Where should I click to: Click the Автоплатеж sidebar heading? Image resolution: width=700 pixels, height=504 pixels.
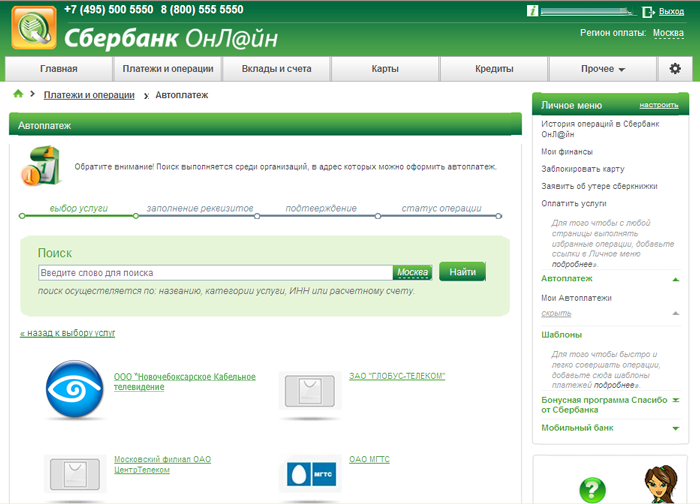tap(567, 279)
